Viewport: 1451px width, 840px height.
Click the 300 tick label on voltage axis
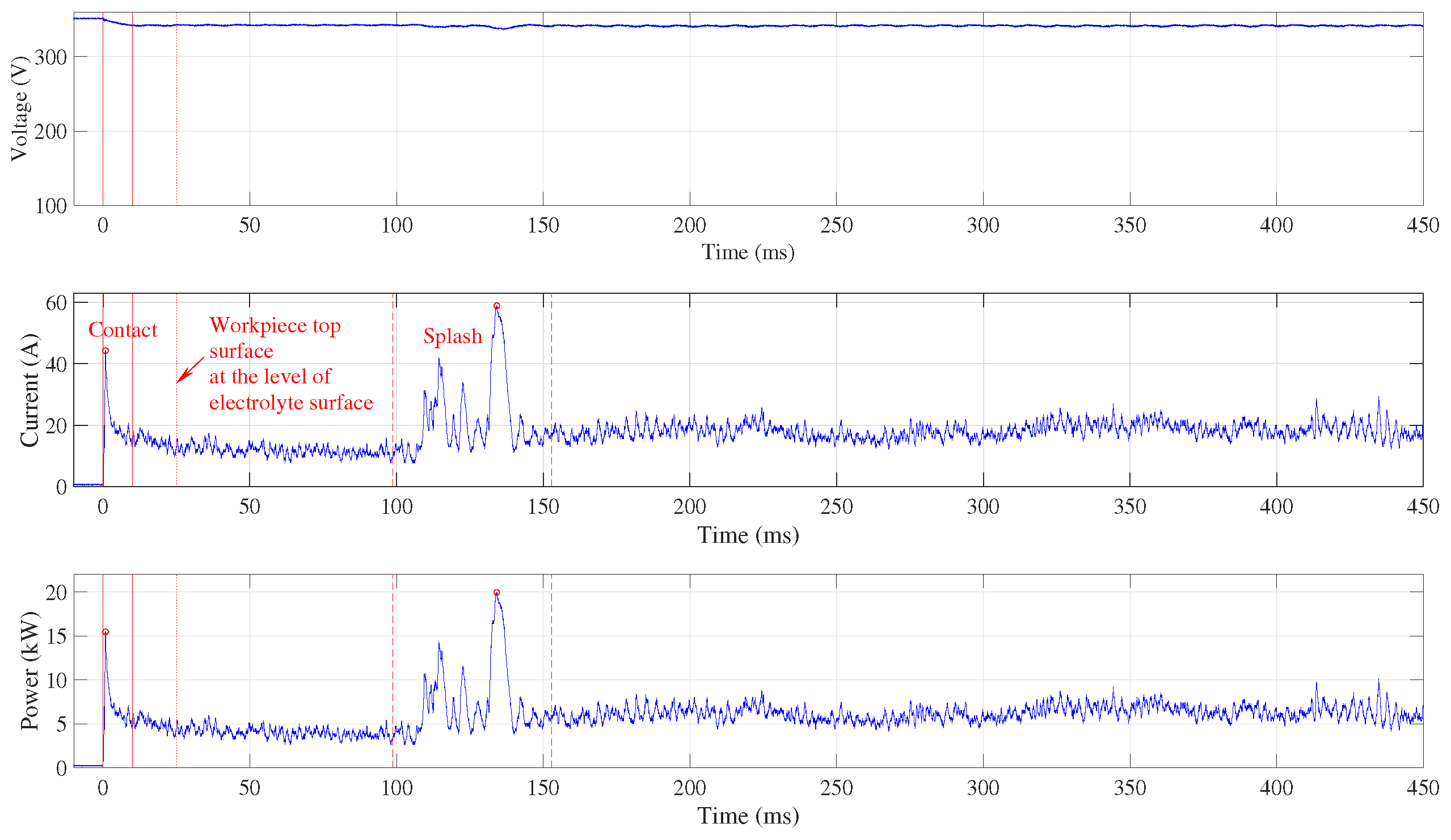click(x=50, y=57)
